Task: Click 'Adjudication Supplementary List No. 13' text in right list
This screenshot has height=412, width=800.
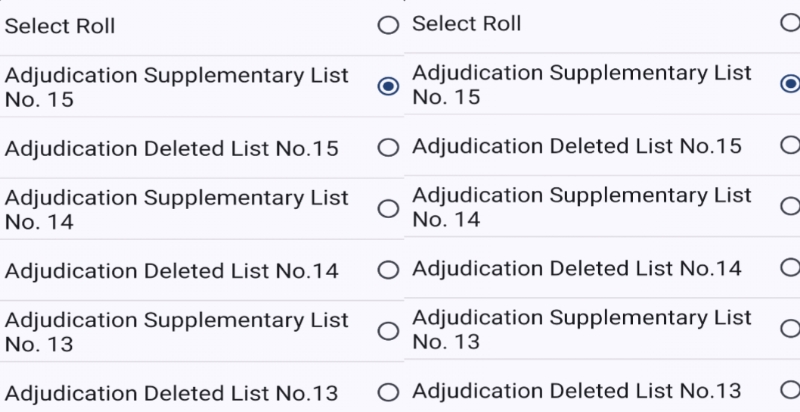Action: [x=581, y=329]
